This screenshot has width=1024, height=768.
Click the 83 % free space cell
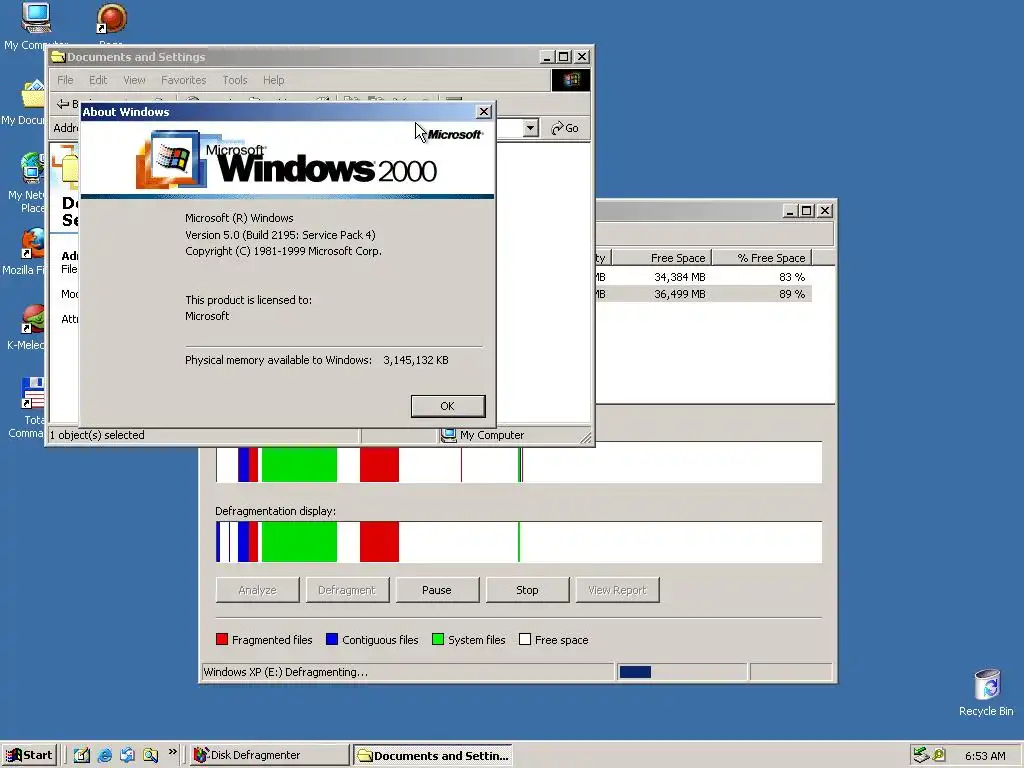[x=792, y=277]
